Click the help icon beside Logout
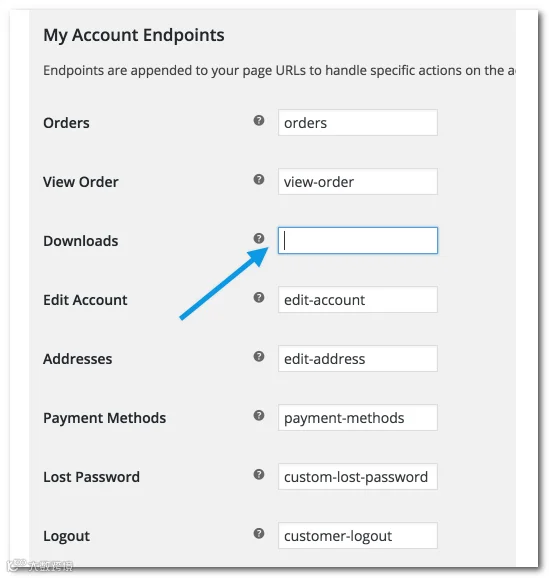 (259, 533)
